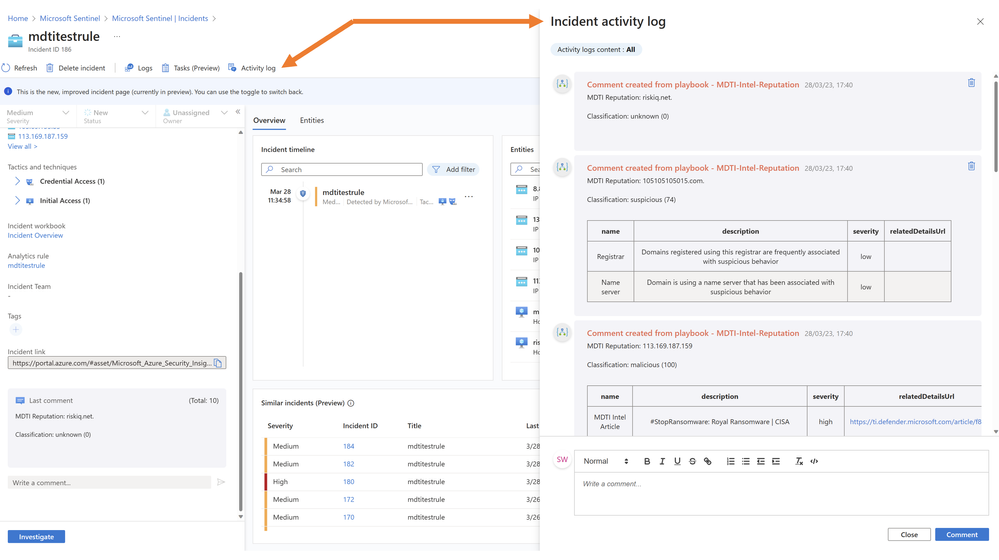Open IP address 113.169.187.159 link
999x560 pixels.
coord(43,136)
